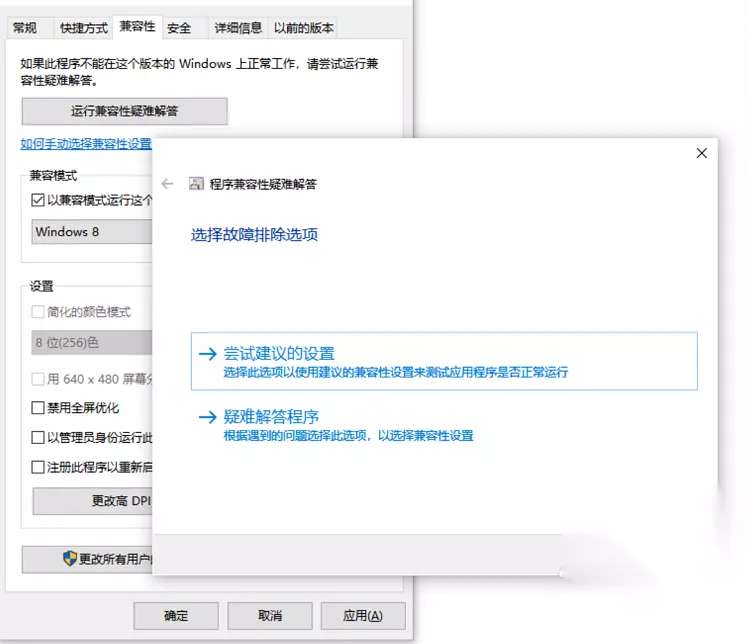Open the 8 位(256)色 color mode dropdown
The height and width of the screenshot is (644, 748).
click(92, 343)
